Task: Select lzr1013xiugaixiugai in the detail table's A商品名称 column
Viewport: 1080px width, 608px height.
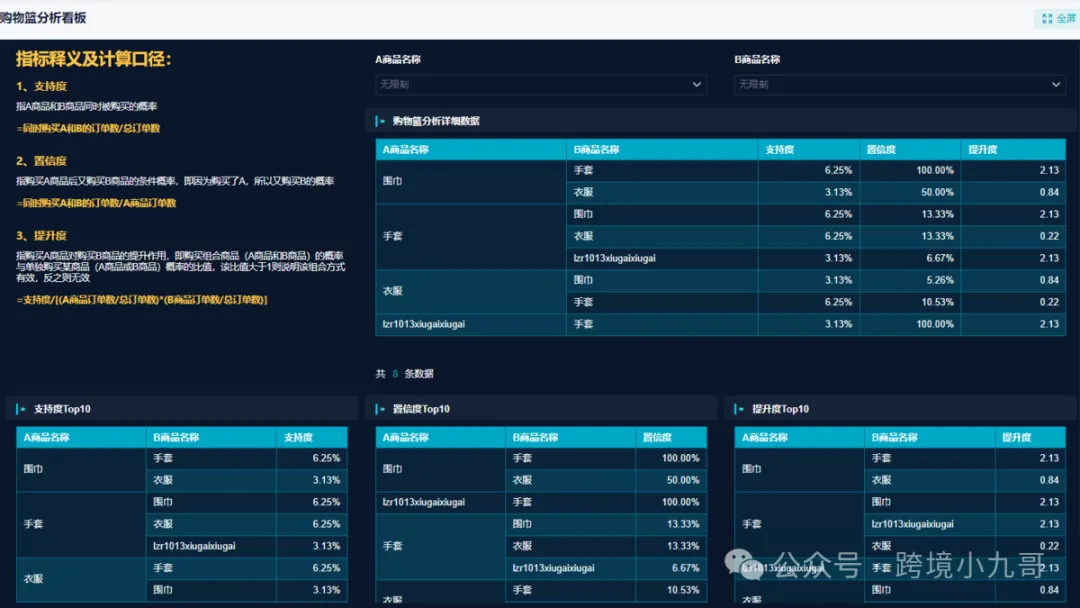Action: 424,325
